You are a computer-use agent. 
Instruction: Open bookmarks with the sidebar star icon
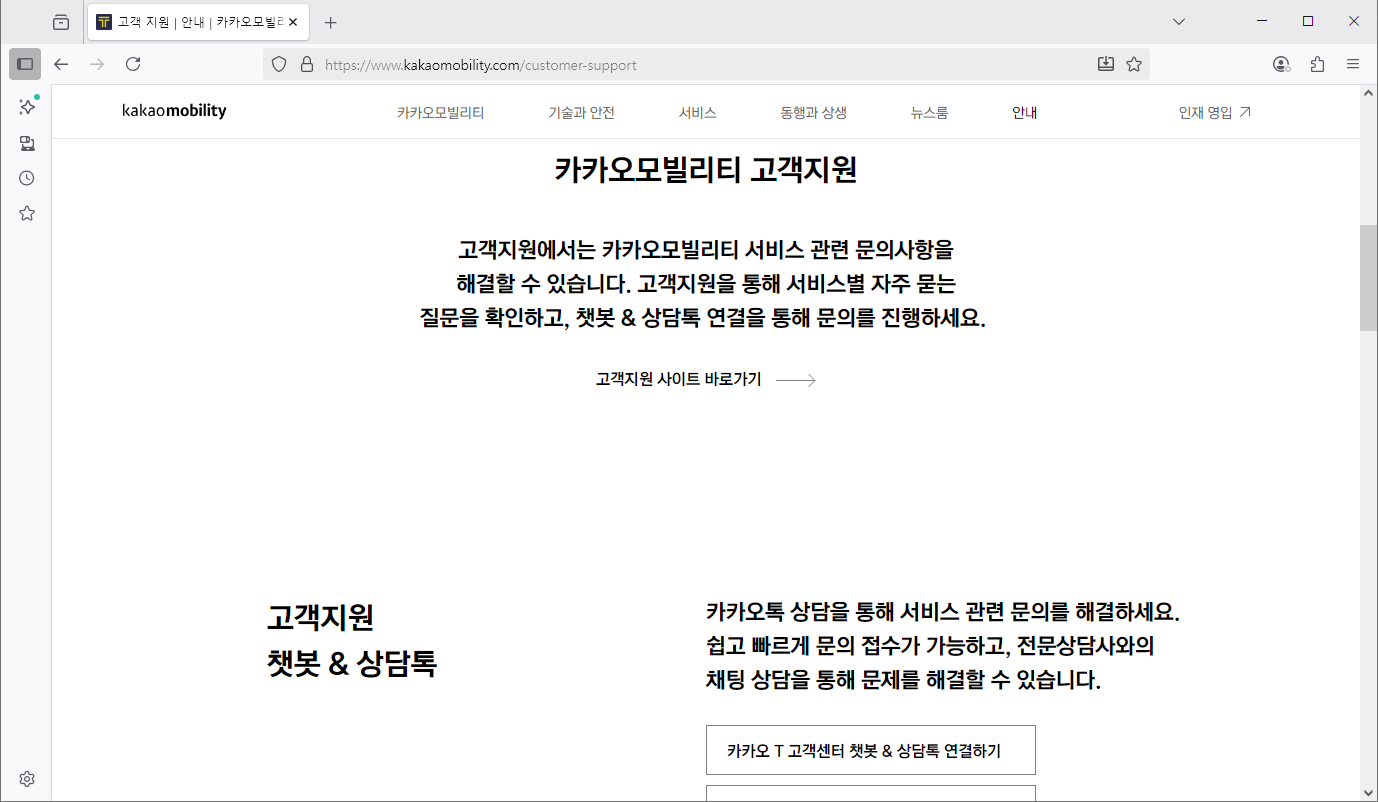click(x=27, y=213)
